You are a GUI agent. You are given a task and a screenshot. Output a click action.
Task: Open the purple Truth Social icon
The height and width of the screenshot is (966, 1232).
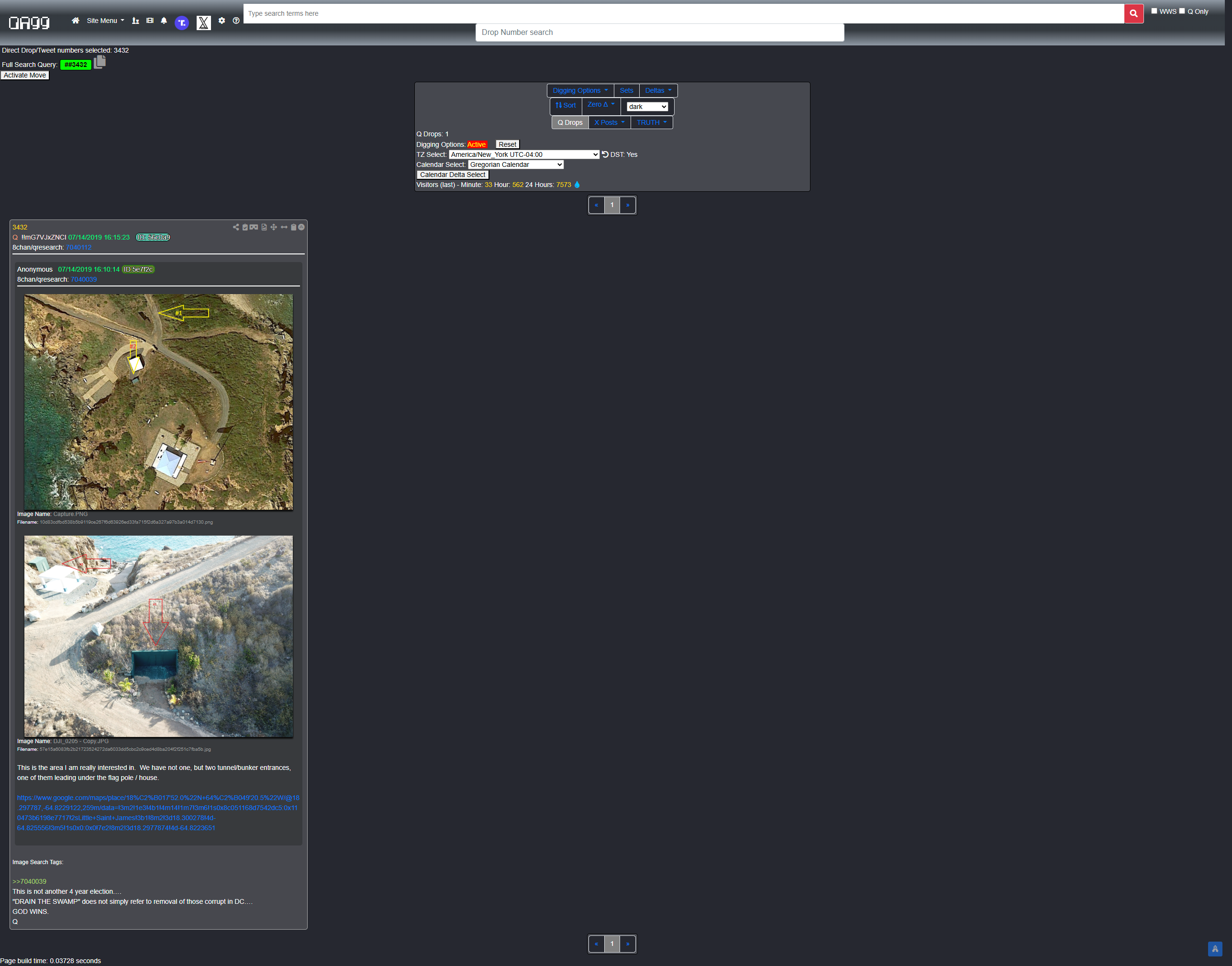click(182, 22)
